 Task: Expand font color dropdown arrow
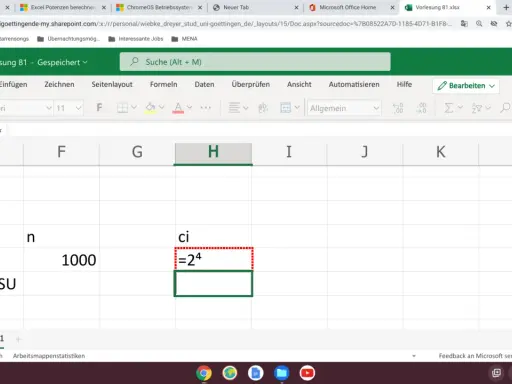(x=189, y=107)
